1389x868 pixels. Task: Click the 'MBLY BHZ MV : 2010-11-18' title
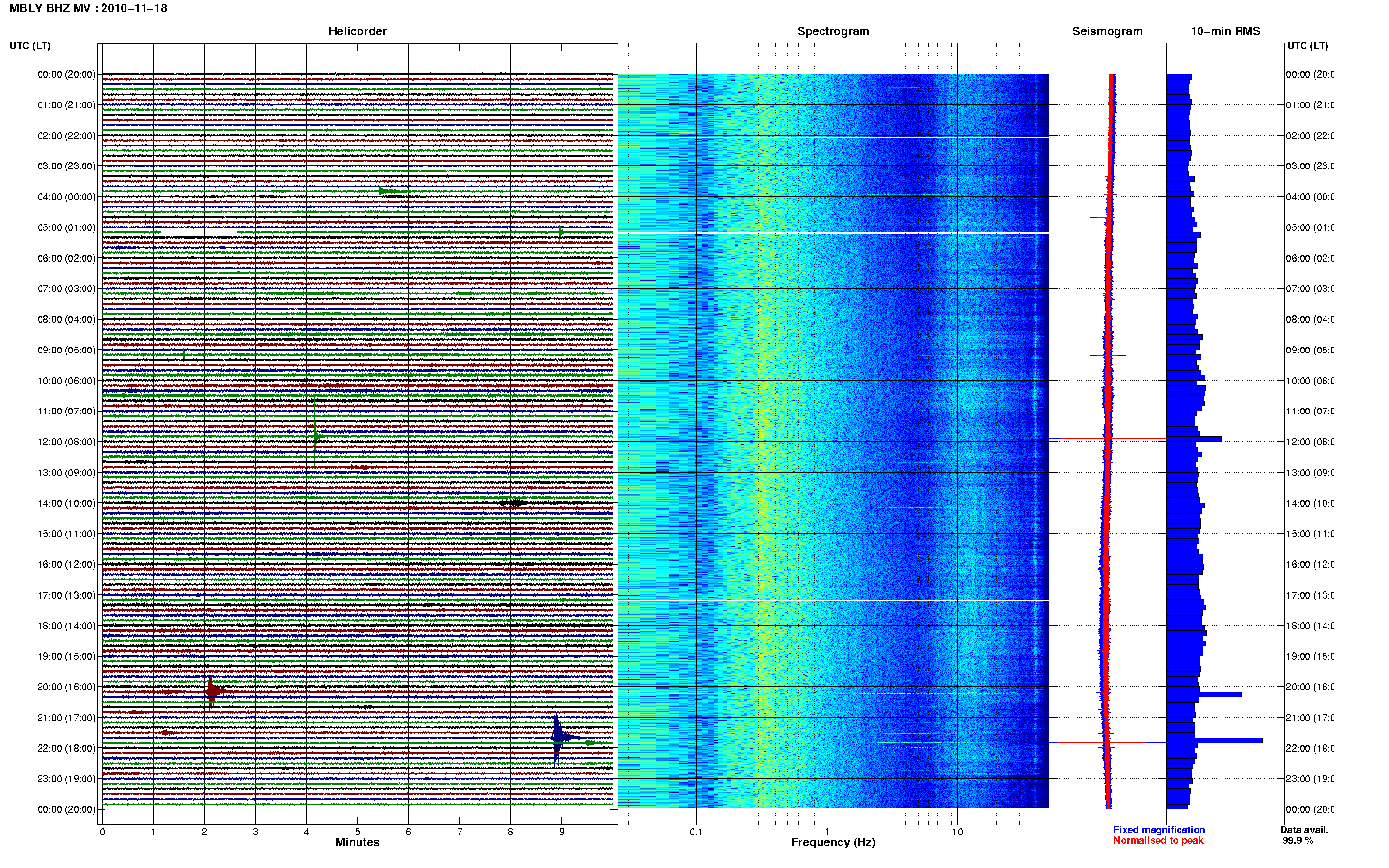click(88, 9)
